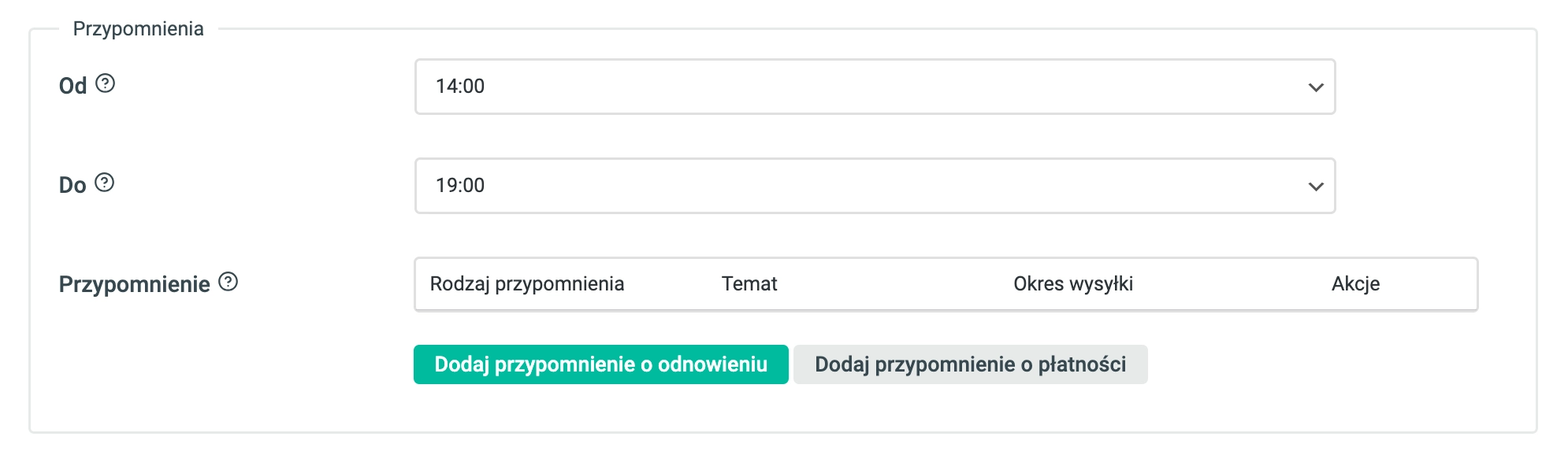Expand the Od dropdown chevron arrow
Viewport: 1568px width, 466px height.
click(x=1315, y=87)
